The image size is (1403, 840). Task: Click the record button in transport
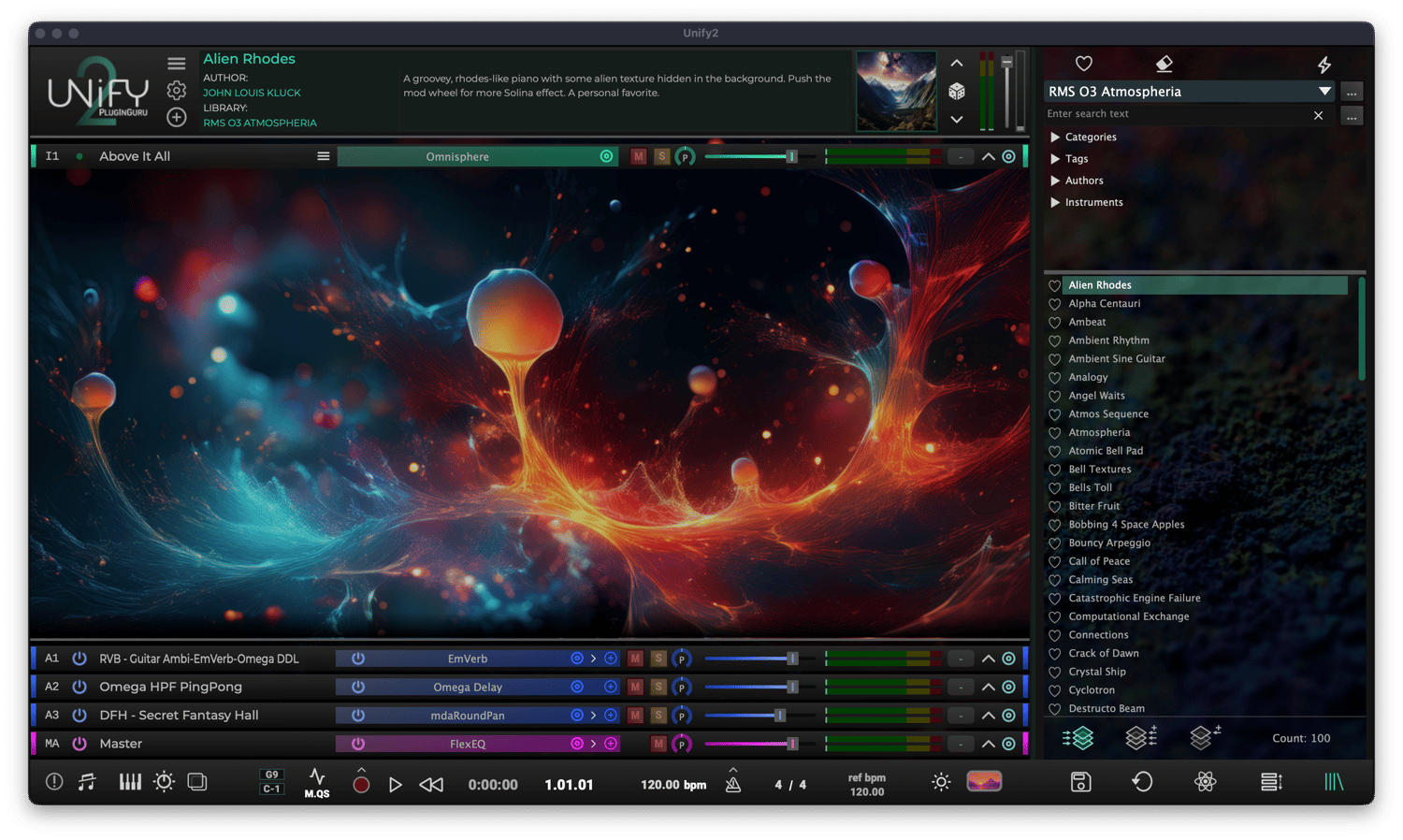361,785
